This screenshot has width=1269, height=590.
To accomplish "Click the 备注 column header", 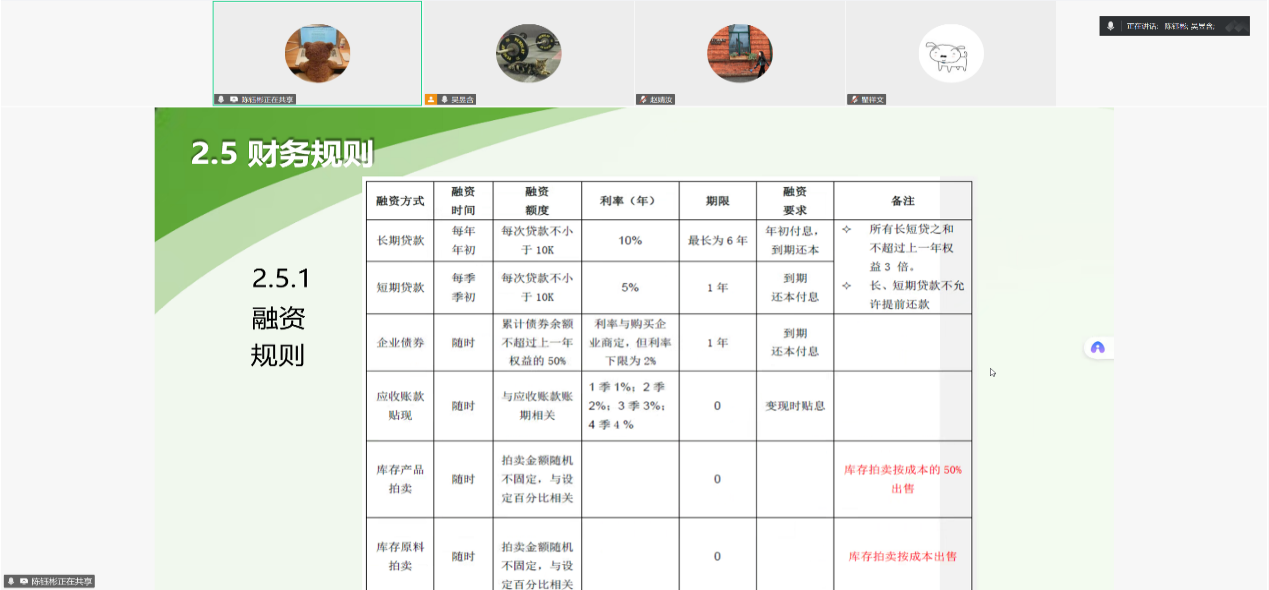I will tap(902, 201).
